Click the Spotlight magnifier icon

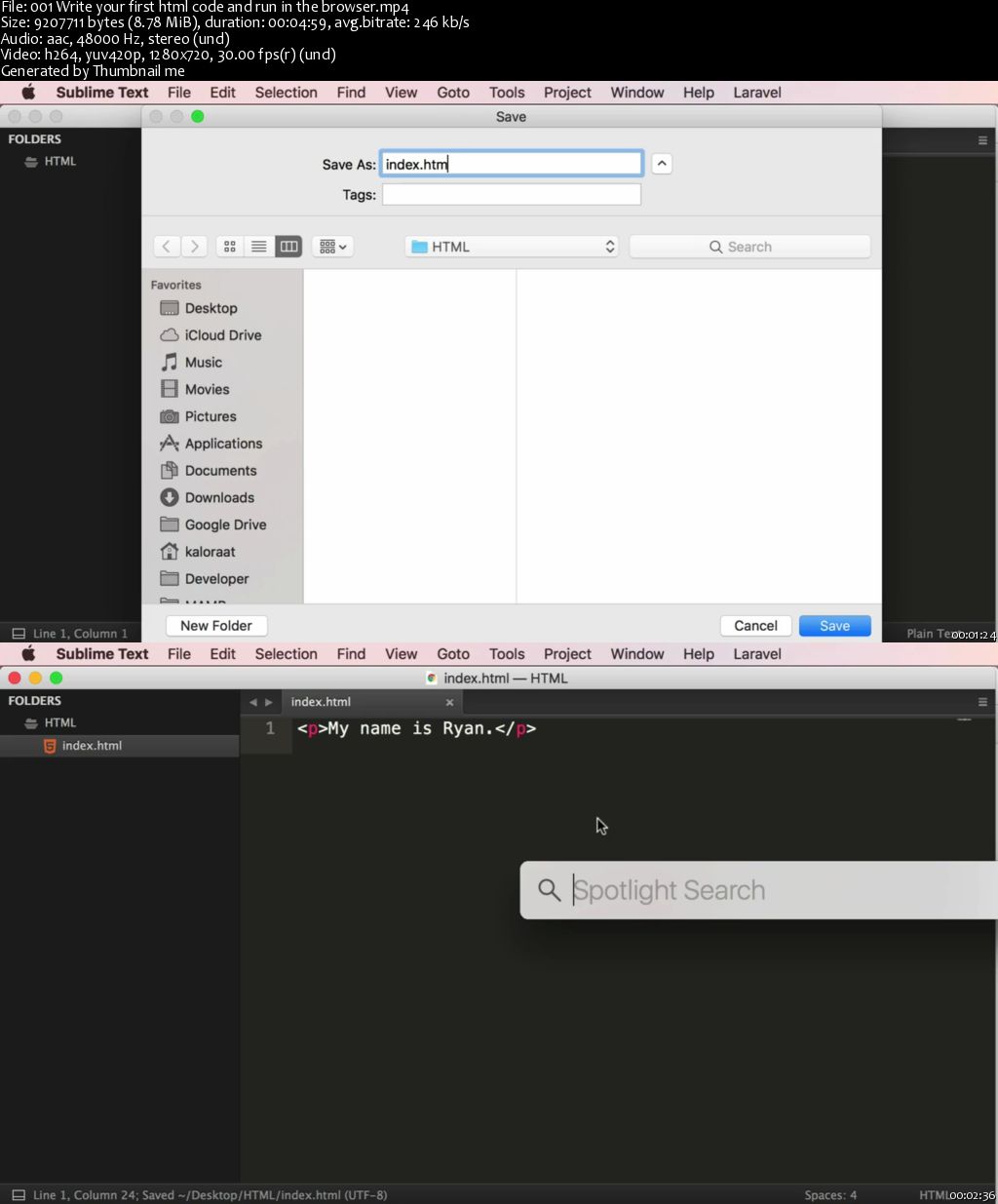click(550, 890)
